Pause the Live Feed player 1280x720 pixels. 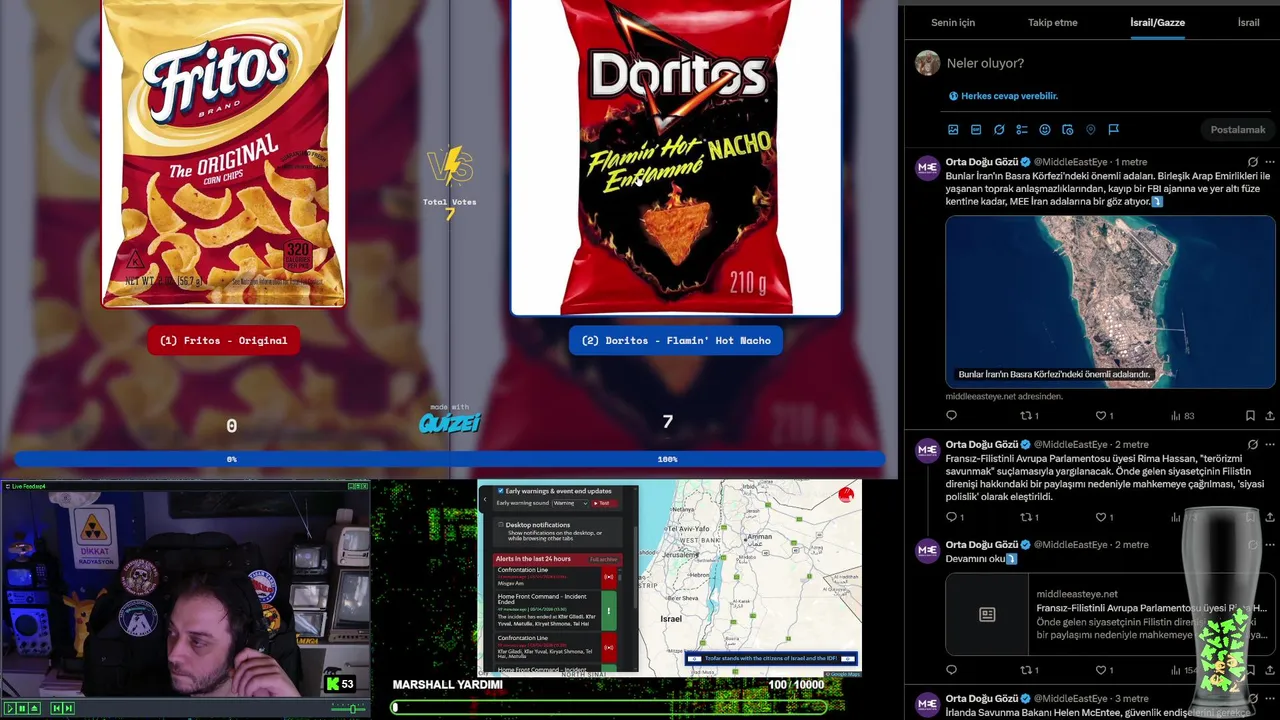(22, 708)
